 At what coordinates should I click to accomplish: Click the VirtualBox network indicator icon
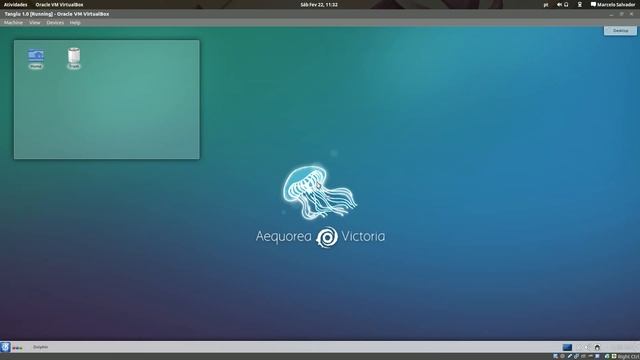576,356
